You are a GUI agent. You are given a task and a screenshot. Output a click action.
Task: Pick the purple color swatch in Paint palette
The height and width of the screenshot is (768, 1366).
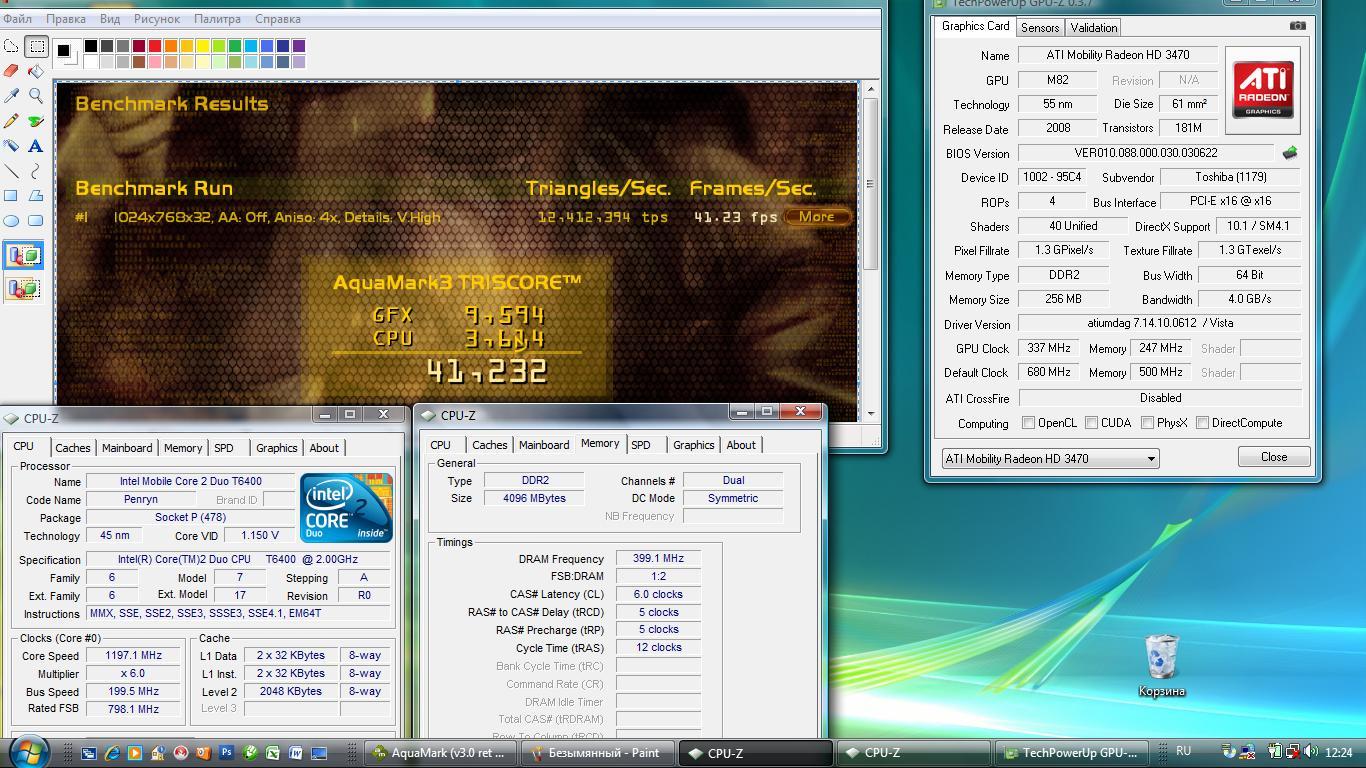pyautogui.click(x=299, y=45)
